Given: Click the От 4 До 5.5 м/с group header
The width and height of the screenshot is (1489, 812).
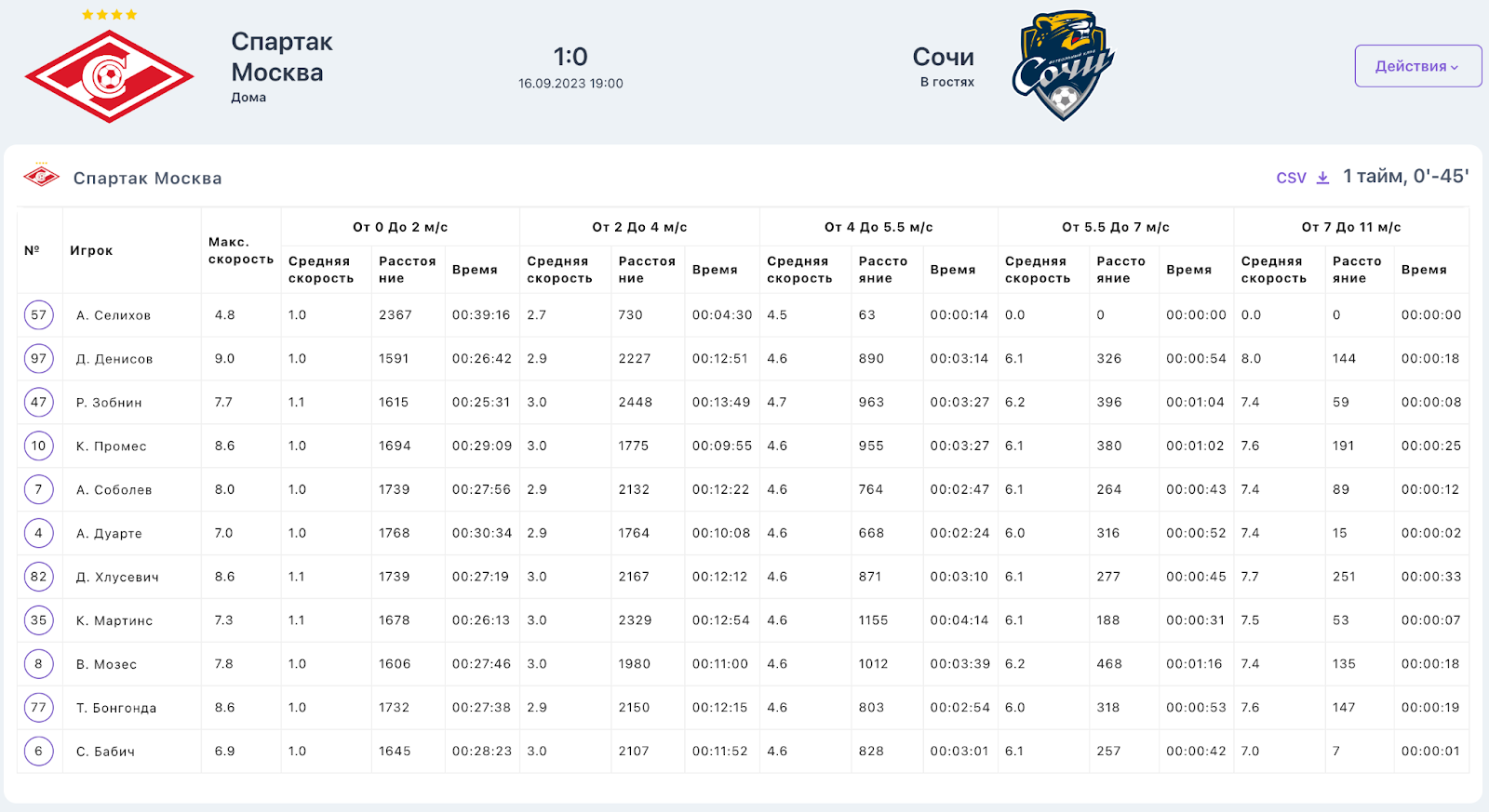Looking at the screenshot, I should 879,227.
